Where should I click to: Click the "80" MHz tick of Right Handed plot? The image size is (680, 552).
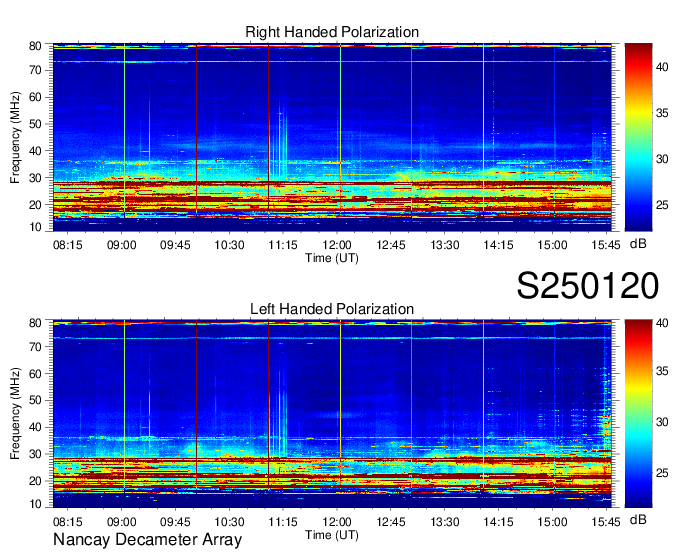(35, 46)
